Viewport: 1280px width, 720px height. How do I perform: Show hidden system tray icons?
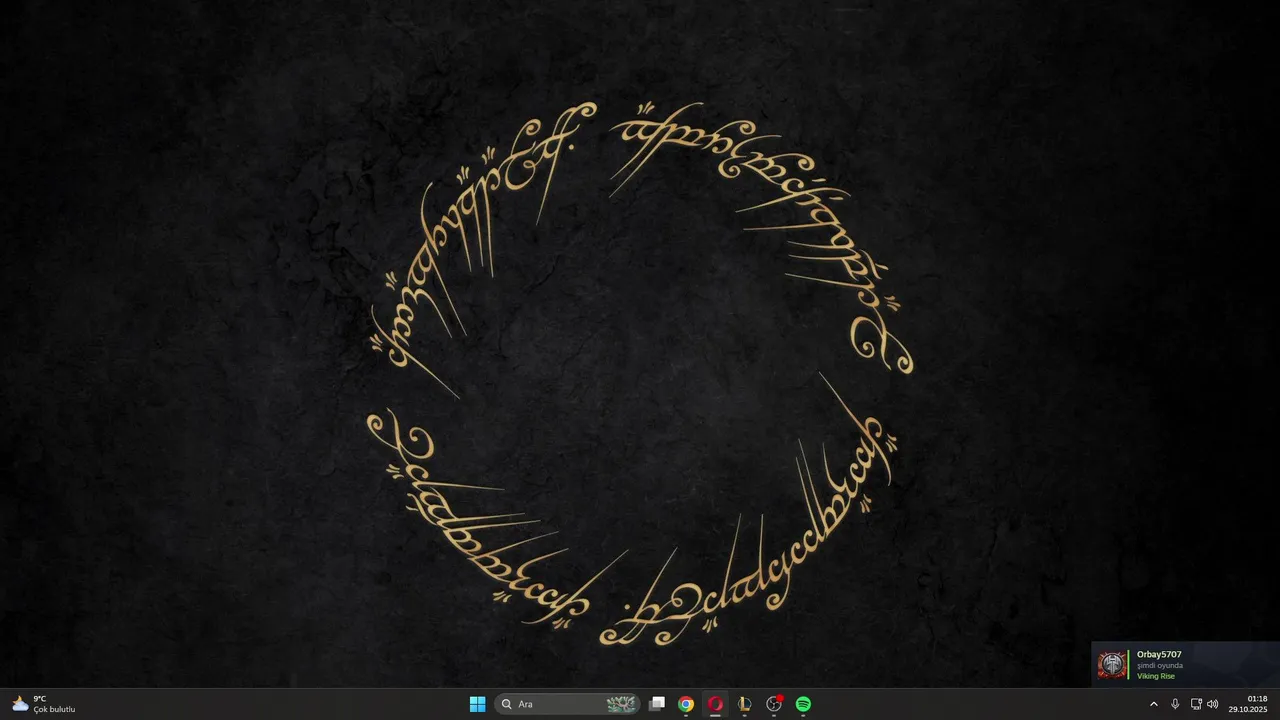(1153, 704)
